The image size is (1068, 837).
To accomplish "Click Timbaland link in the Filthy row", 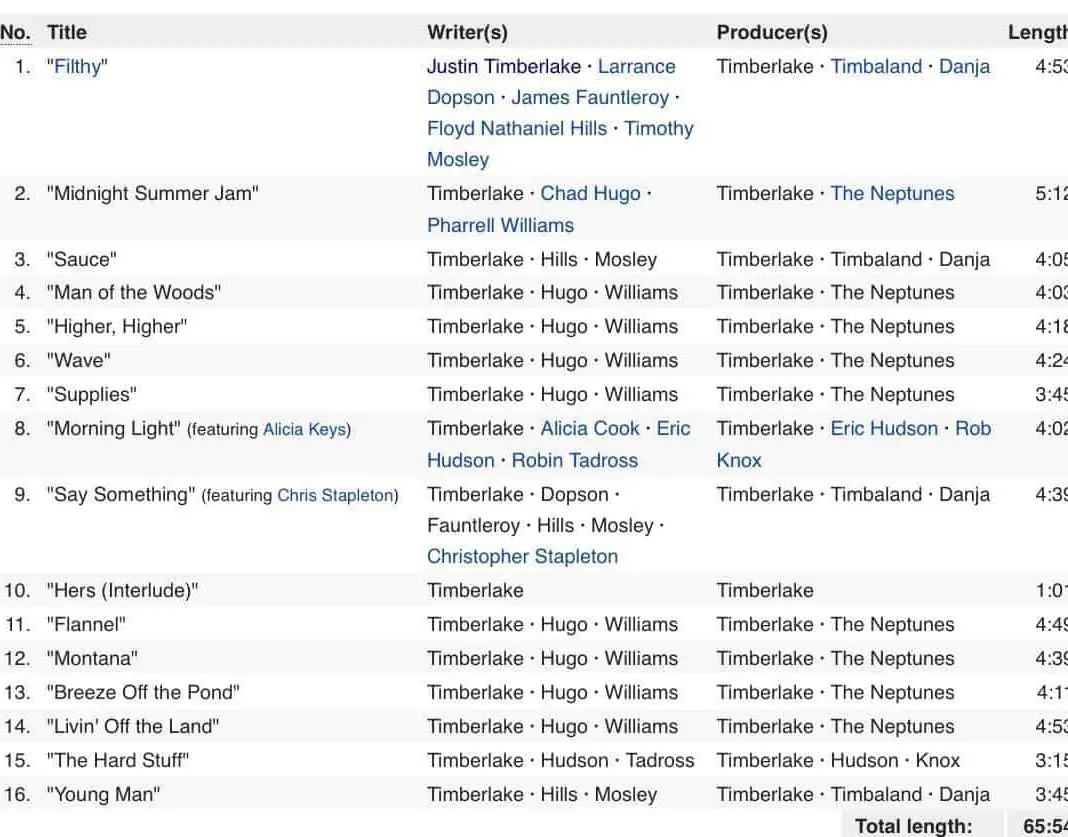I will coord(876,67).
